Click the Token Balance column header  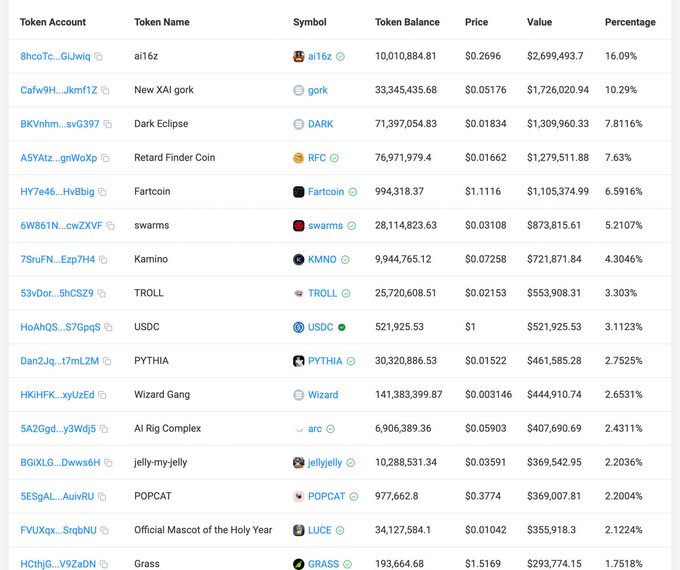(x=408, y=22)
